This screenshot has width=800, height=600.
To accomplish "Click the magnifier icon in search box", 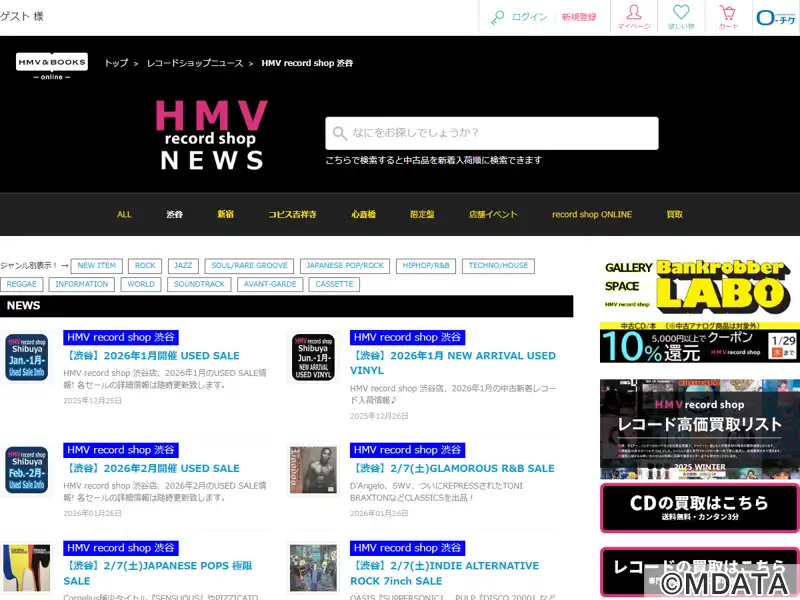I will point(339,133).
